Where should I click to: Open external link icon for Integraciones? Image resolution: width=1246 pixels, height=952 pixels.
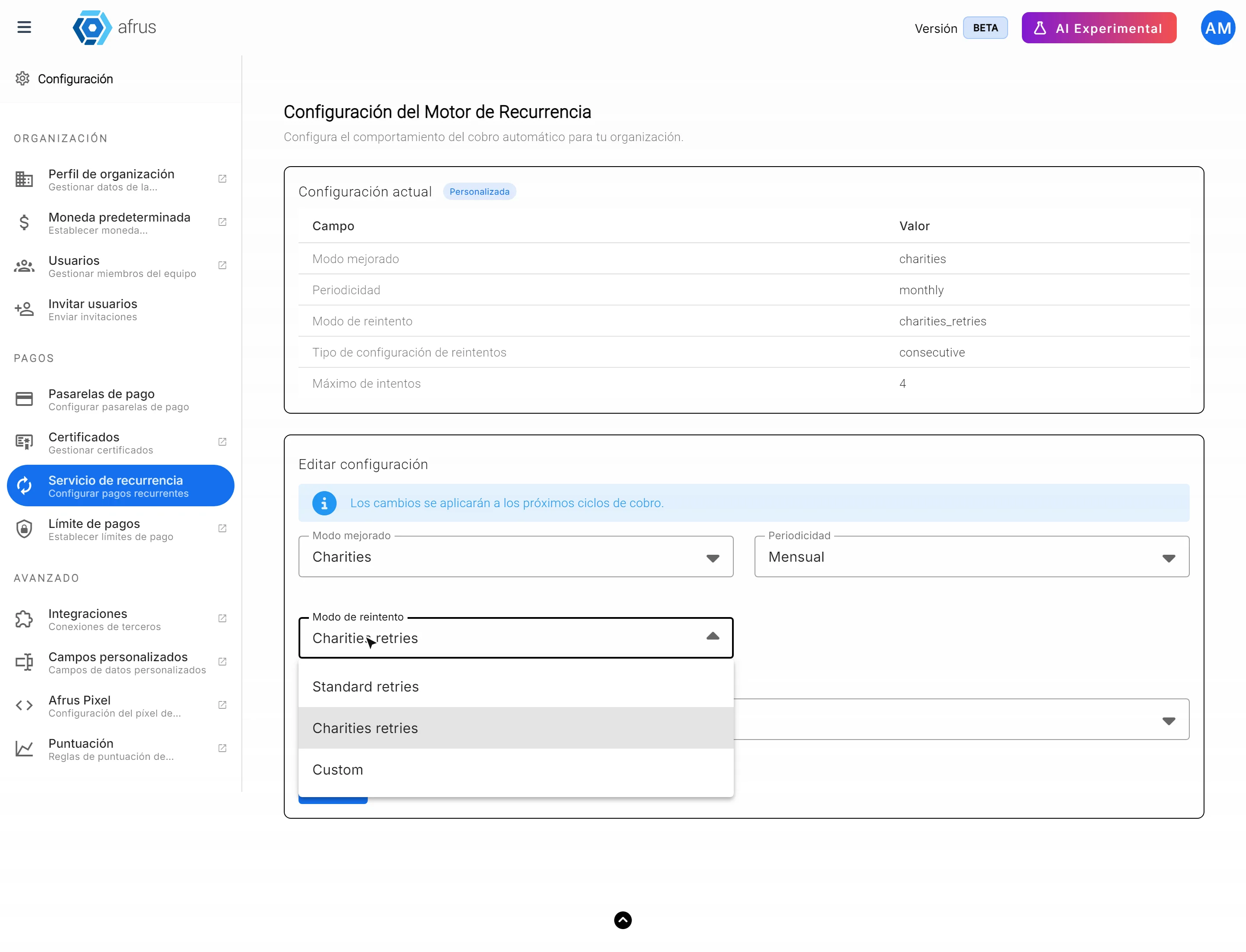click(x=222, y=619)
